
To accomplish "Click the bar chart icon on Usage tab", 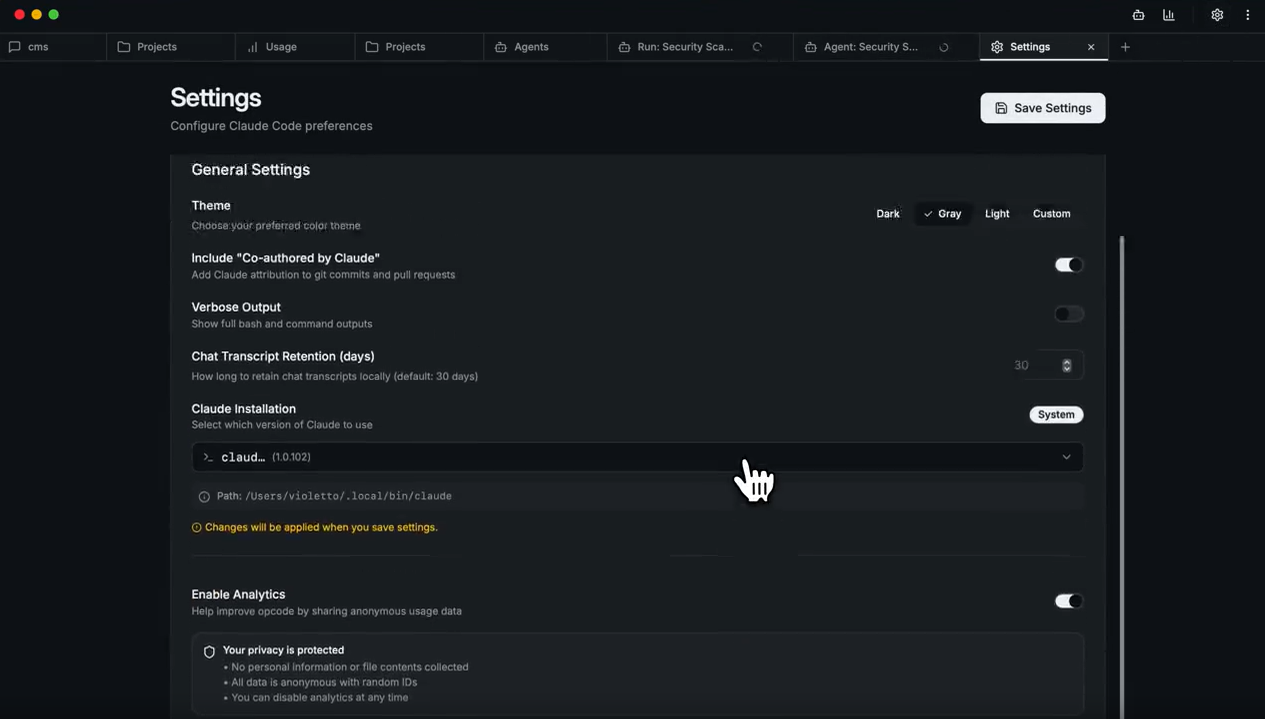I will 252,47.
